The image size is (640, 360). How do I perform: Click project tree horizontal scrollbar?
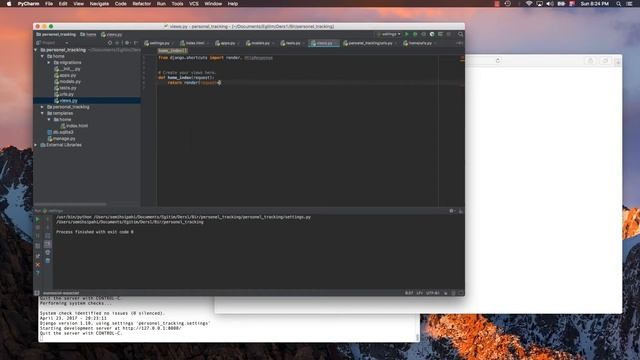coord(70,204)
